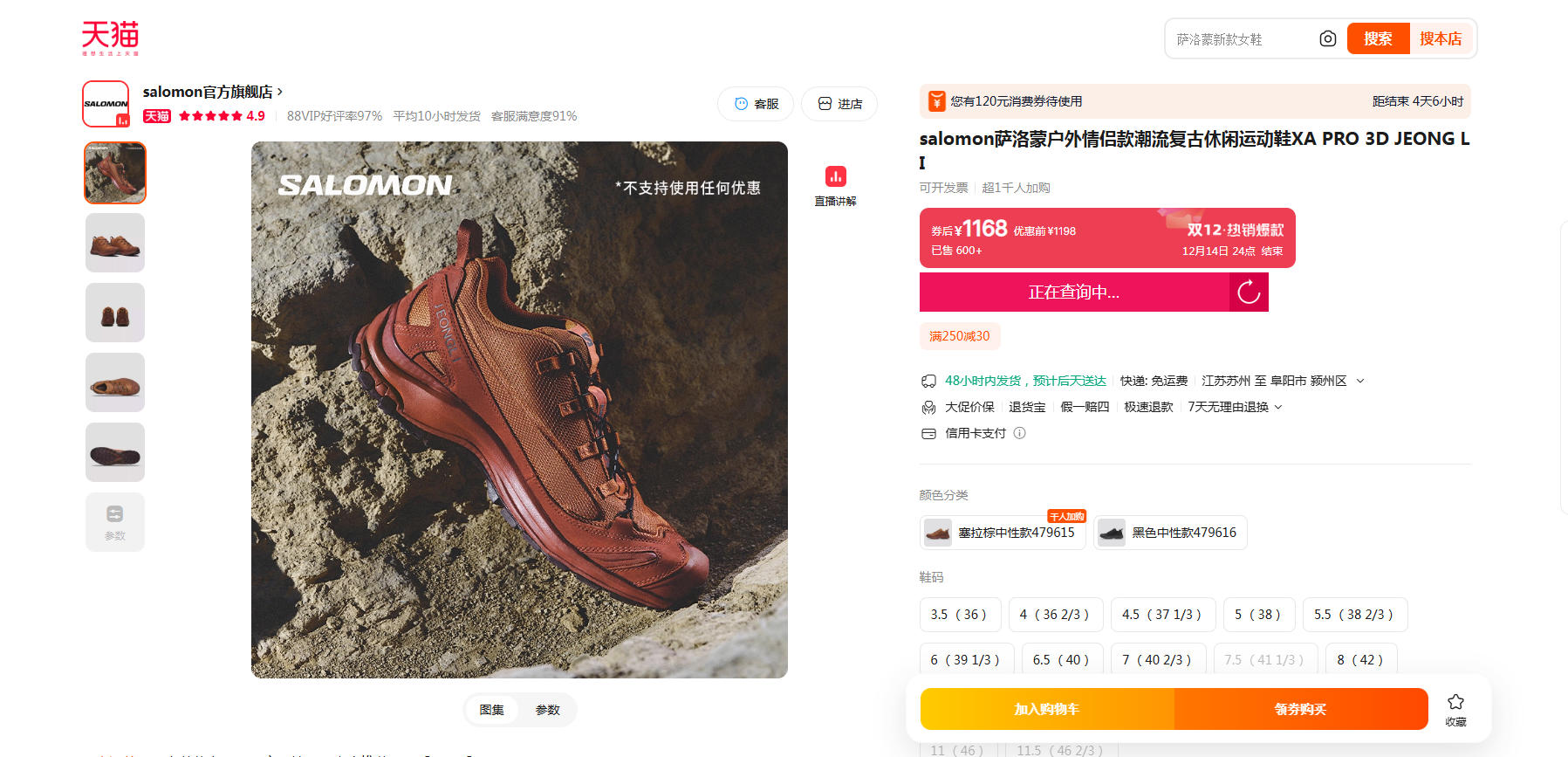
Task: Click the credit card info circle icon
Action: tap(1019, 433)
